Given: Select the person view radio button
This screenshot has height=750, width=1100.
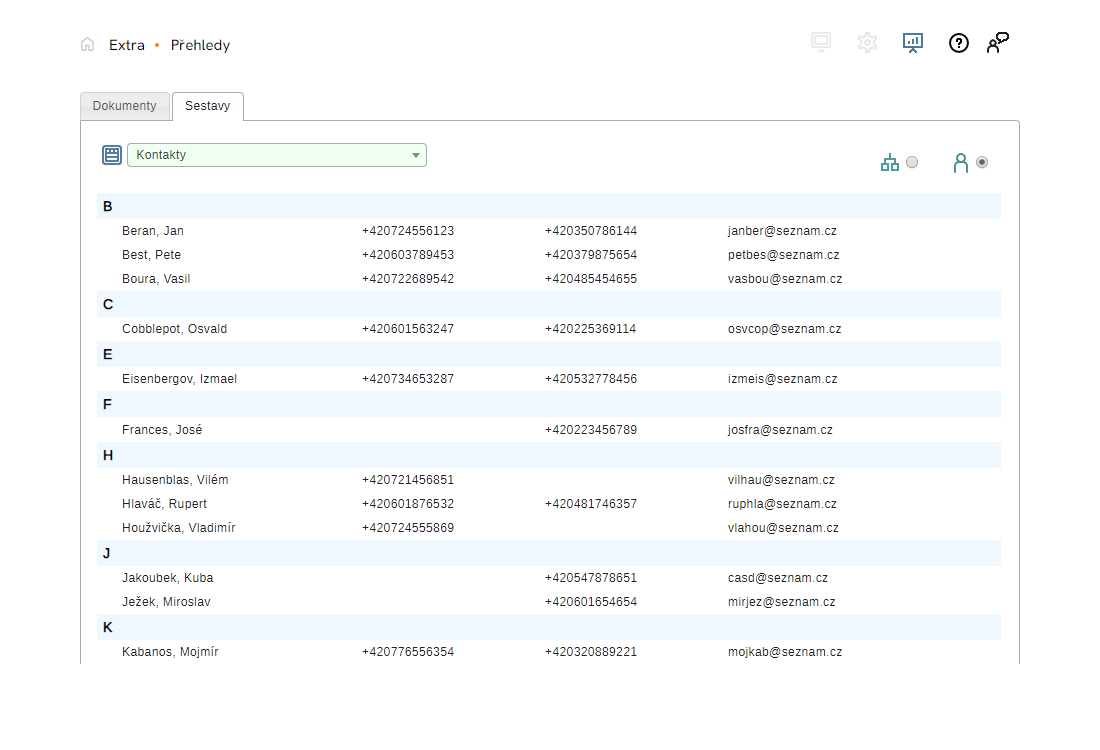Looking at the screenshot, I should pyautogui.click(x=982, y=162).
